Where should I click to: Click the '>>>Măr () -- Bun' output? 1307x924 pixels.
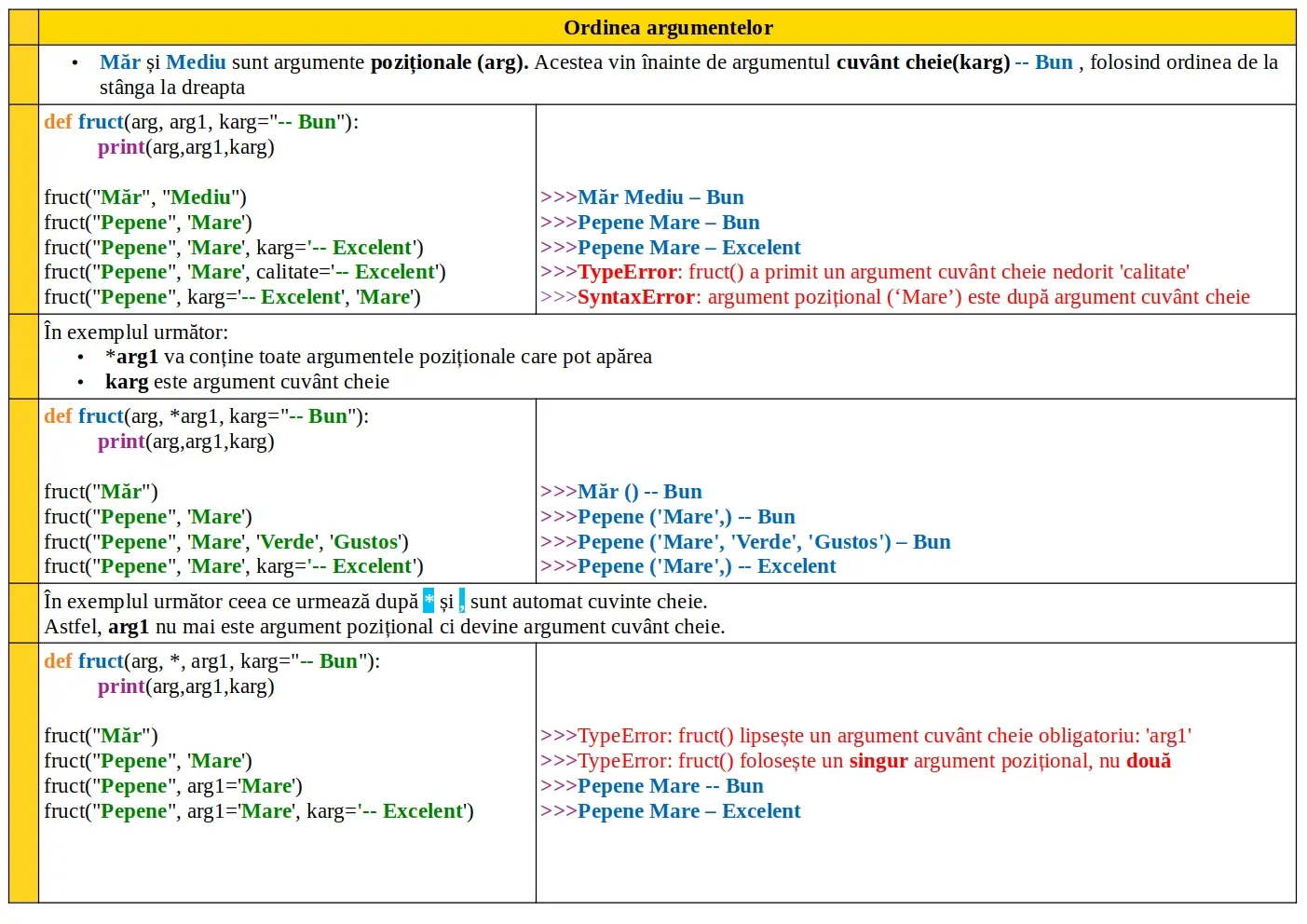620,492
